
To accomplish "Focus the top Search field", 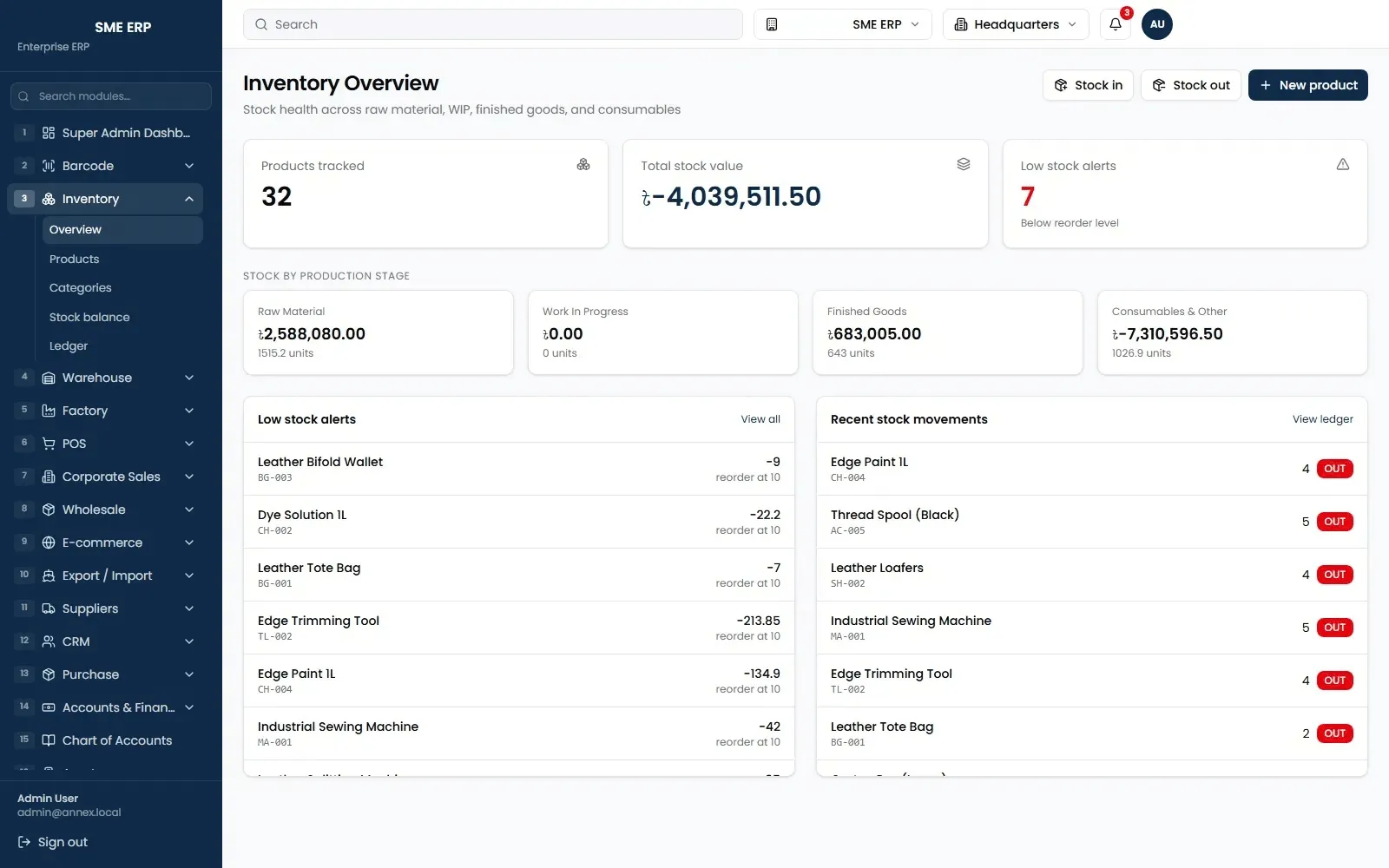I will (493, 24).
